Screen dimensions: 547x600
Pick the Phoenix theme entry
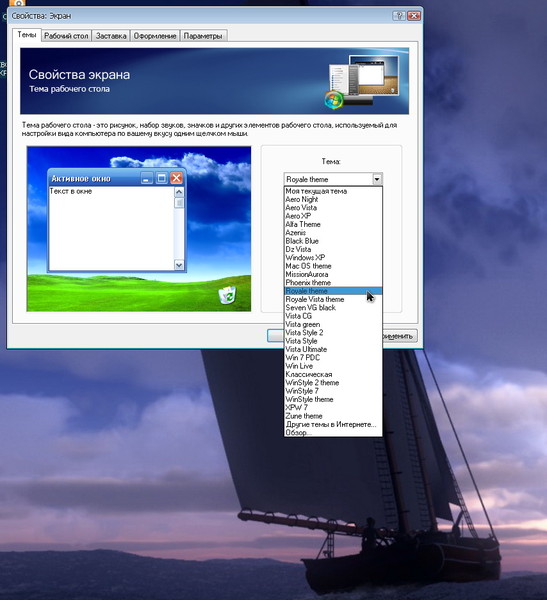click(x=333, y=283)
